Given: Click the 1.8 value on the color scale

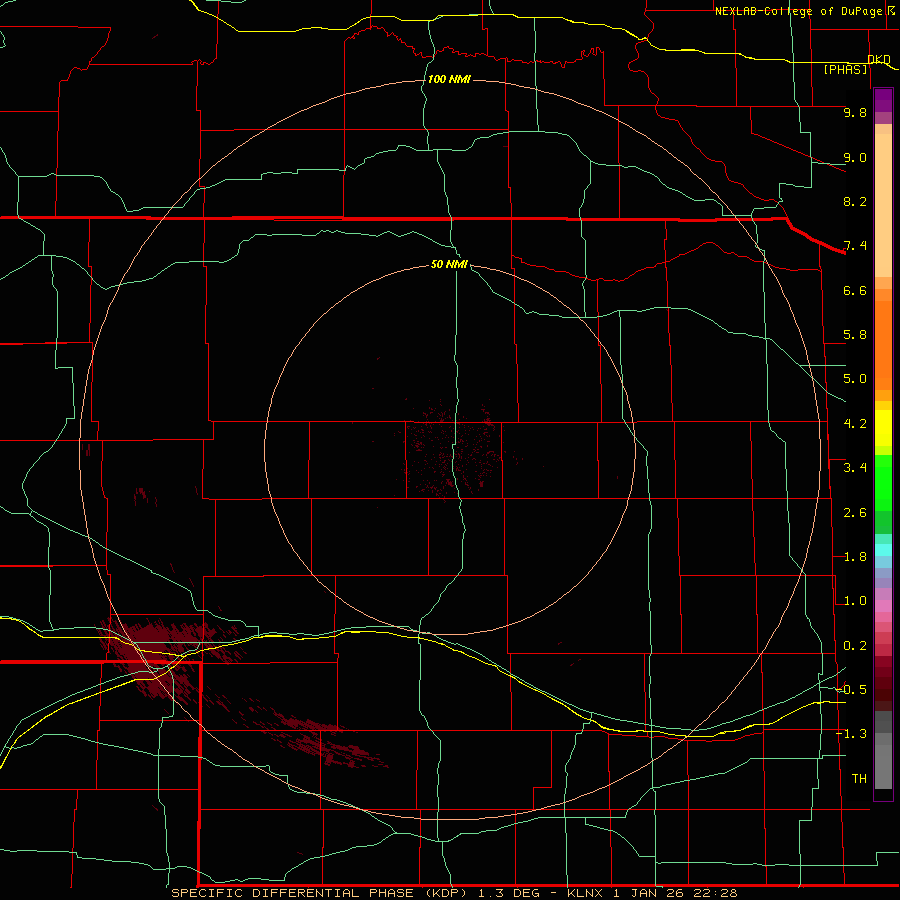Looking at the screenshot, I should [x=855, y=557].
